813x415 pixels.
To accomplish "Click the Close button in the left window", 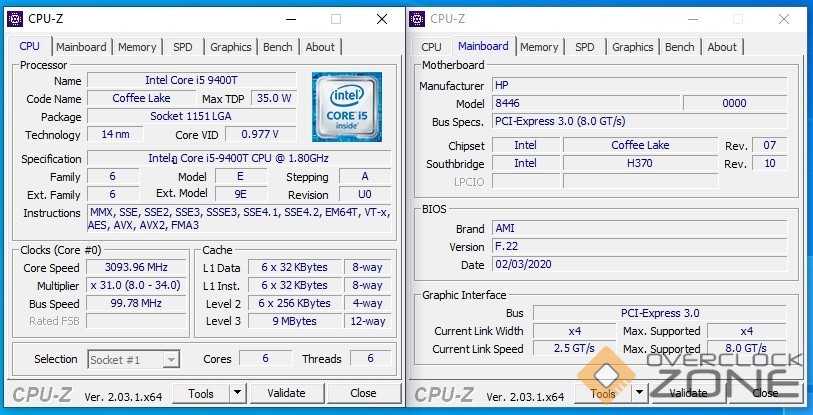I will click(x=363, y=393).
